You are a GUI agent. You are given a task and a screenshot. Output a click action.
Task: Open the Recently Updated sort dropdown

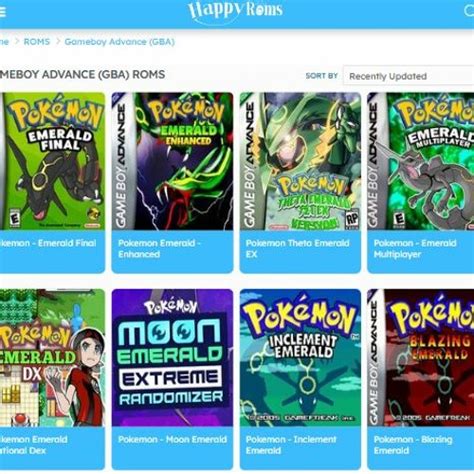tap(409, 76)
